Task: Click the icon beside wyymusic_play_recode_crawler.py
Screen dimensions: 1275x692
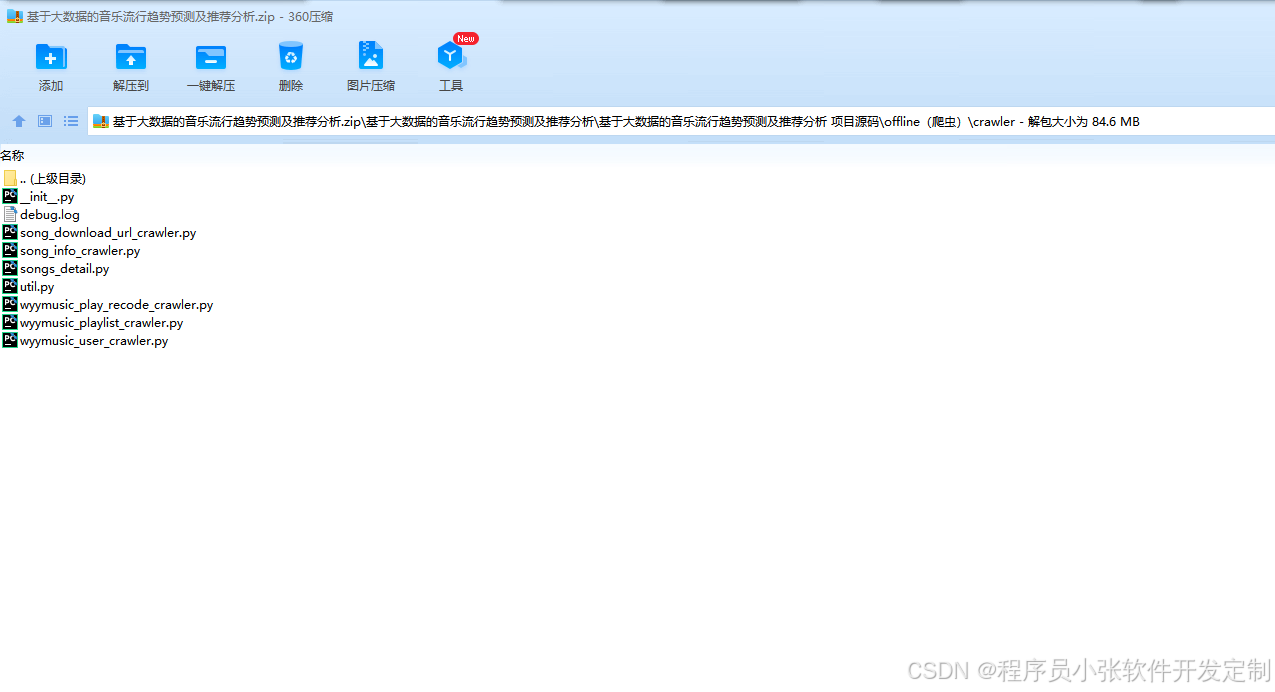Action: 10,304
